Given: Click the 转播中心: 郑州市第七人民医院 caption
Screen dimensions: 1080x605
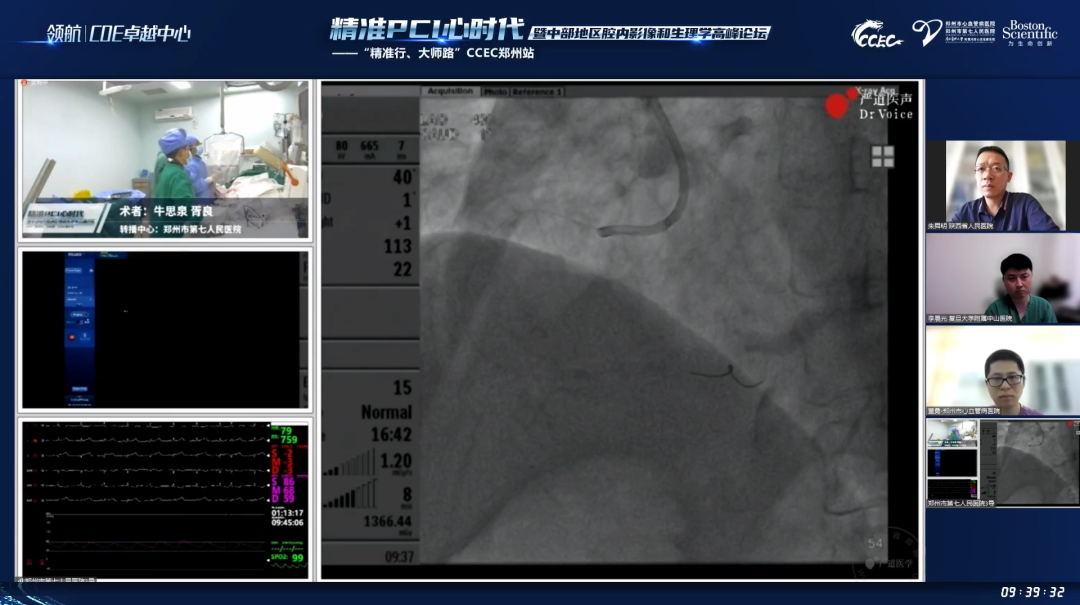Looking at the screenshot, I should click(180, 229).
